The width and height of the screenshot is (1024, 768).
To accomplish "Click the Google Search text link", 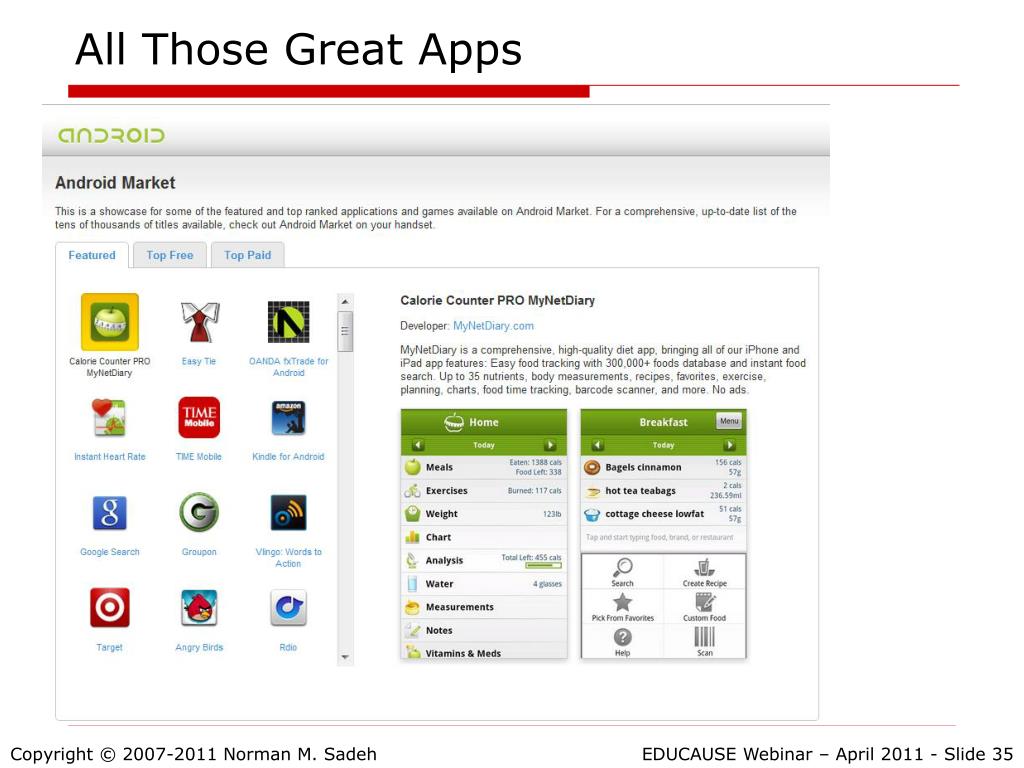I will (110, 552).
